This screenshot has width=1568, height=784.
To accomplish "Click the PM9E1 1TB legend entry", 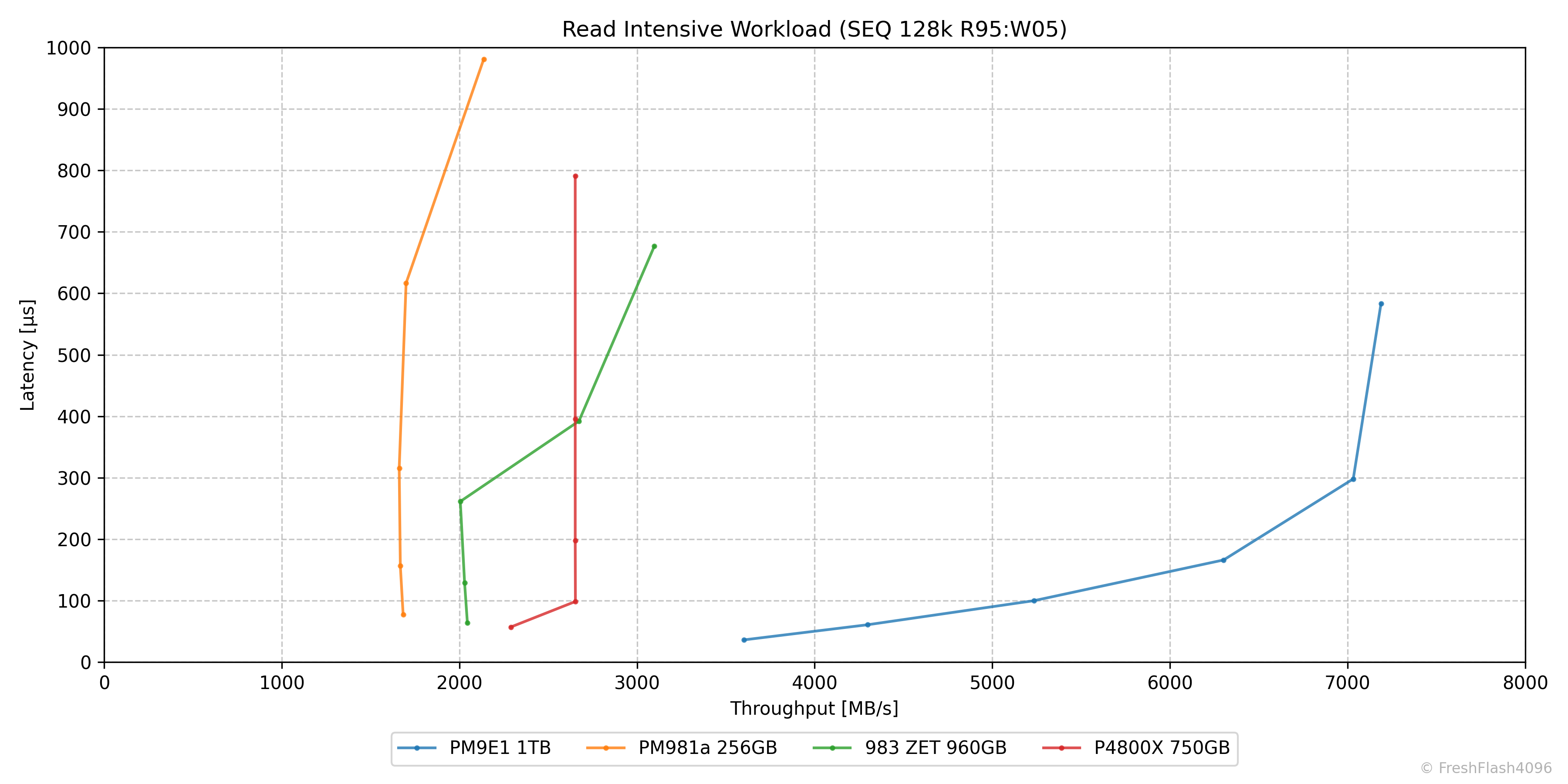I will (x=500, y=747).
